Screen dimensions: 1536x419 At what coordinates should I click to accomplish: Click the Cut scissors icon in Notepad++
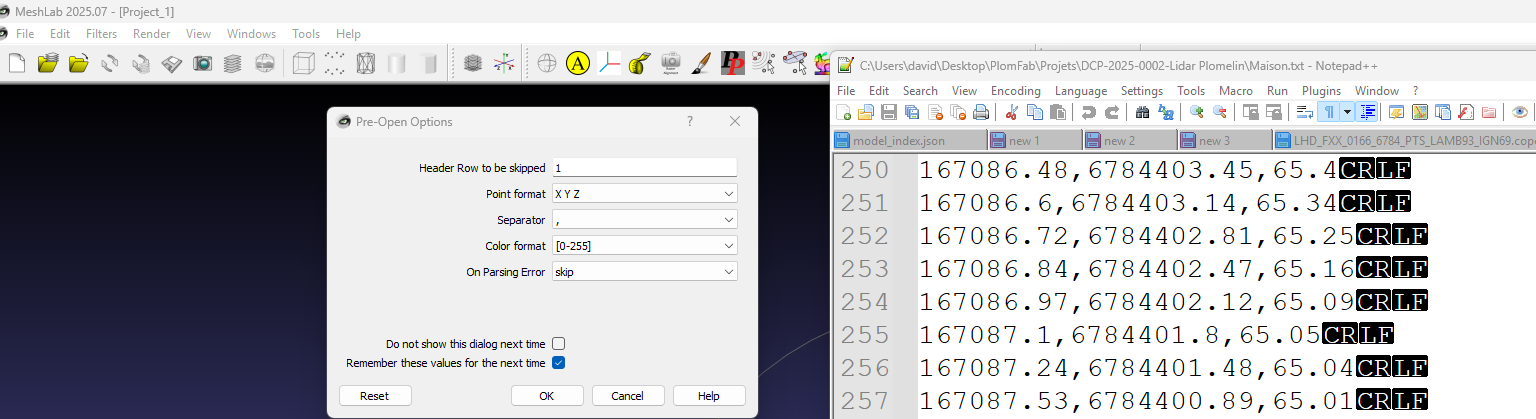click(x=1011, y=112)
